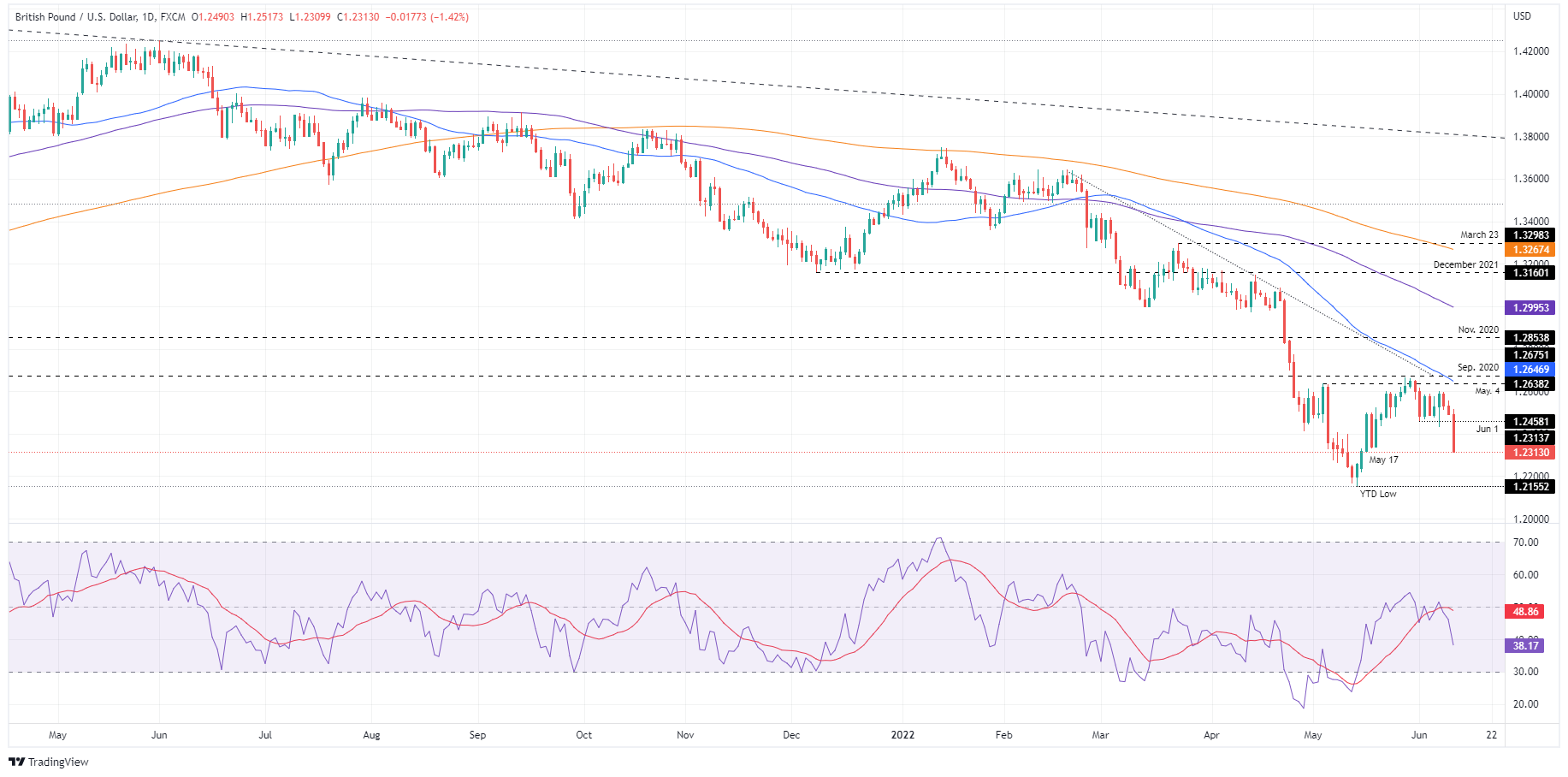This screenshot has height=777, width=1568.
Task: Select the 'YTD Low' text annotation
Action: 1377,494
